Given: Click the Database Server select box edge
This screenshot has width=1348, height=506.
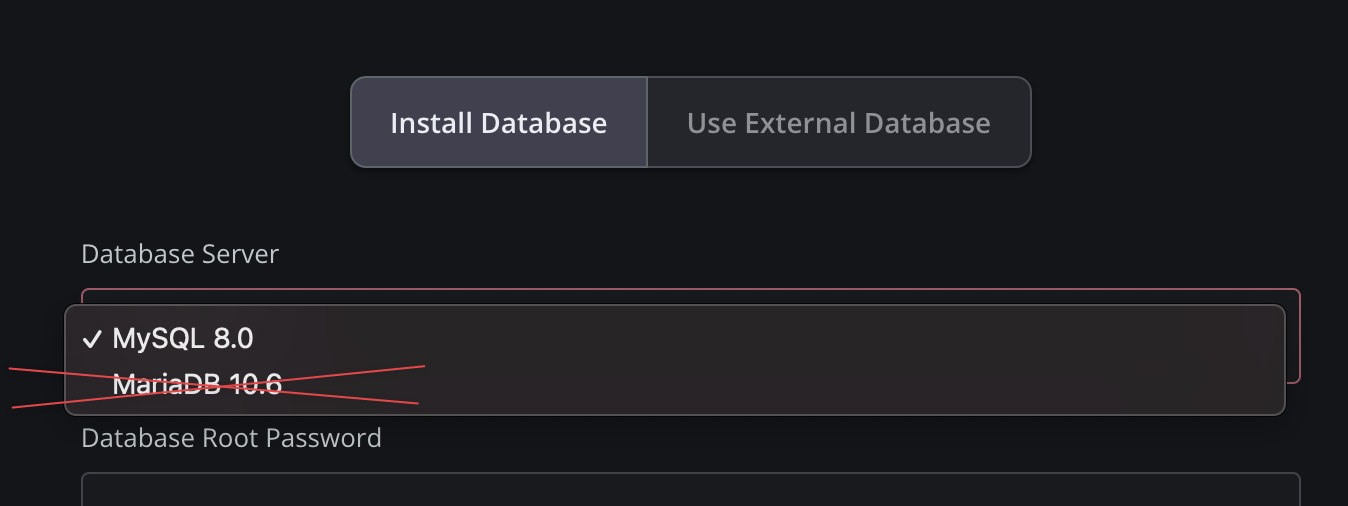Looking at the screenshot, I should coord(1292,336).
